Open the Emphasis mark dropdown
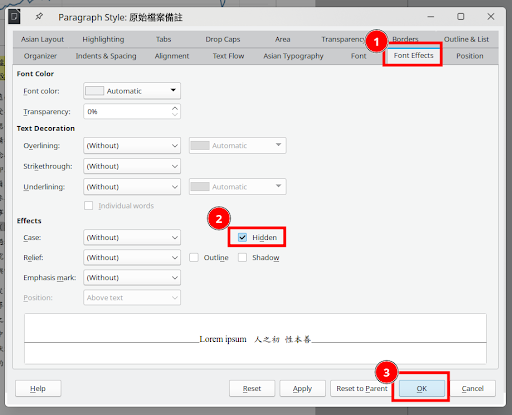Image resolution: width=512 pixels, height=415 pixels. 132,277
